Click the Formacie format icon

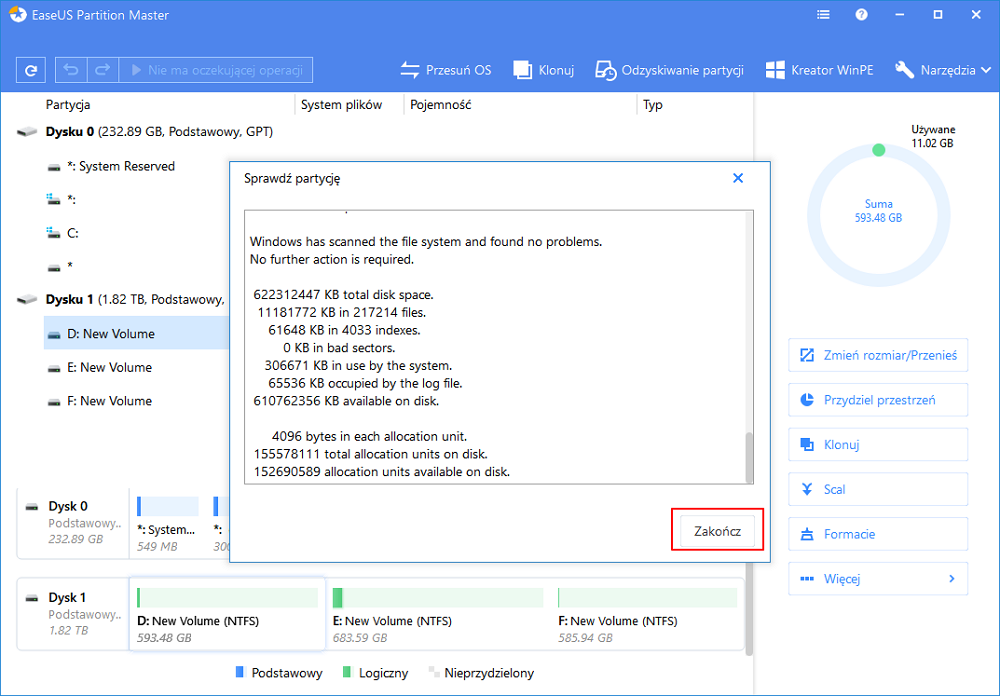click(807, 534)
